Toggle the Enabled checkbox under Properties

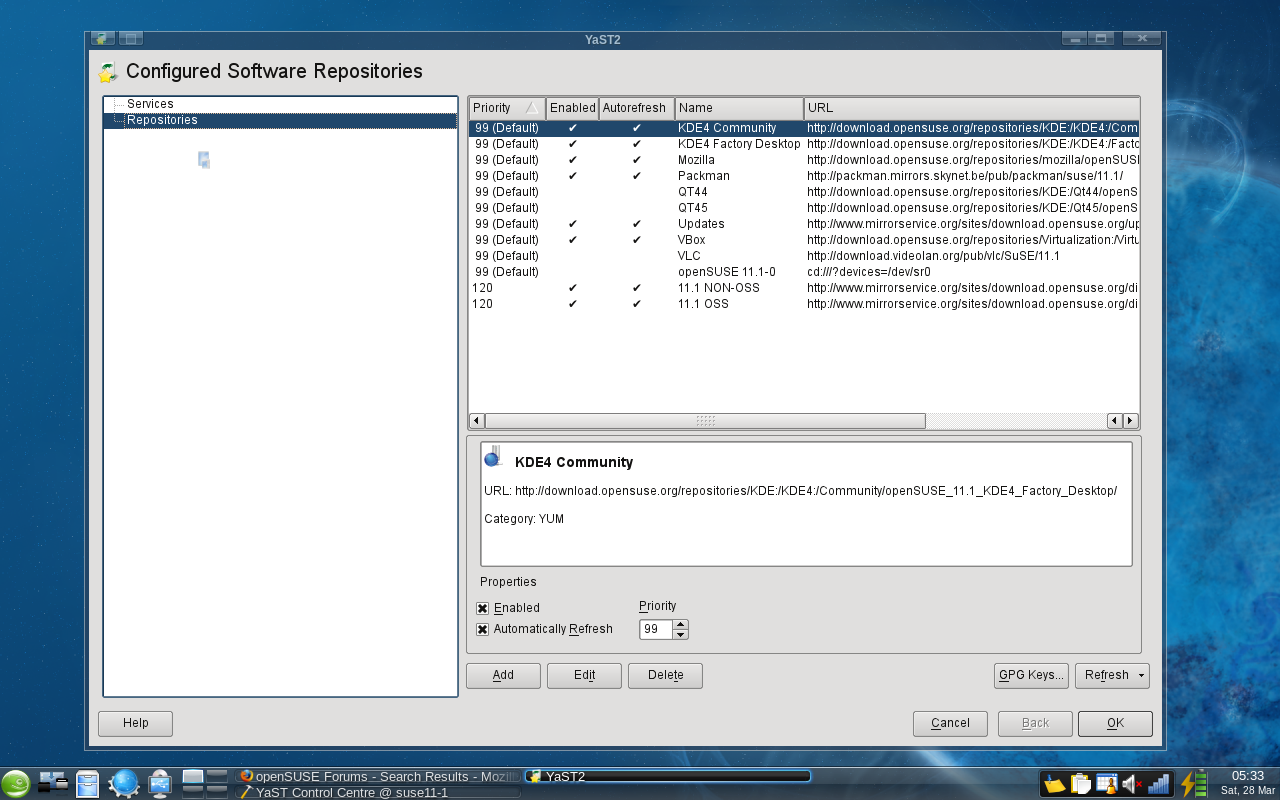(483, 608)
